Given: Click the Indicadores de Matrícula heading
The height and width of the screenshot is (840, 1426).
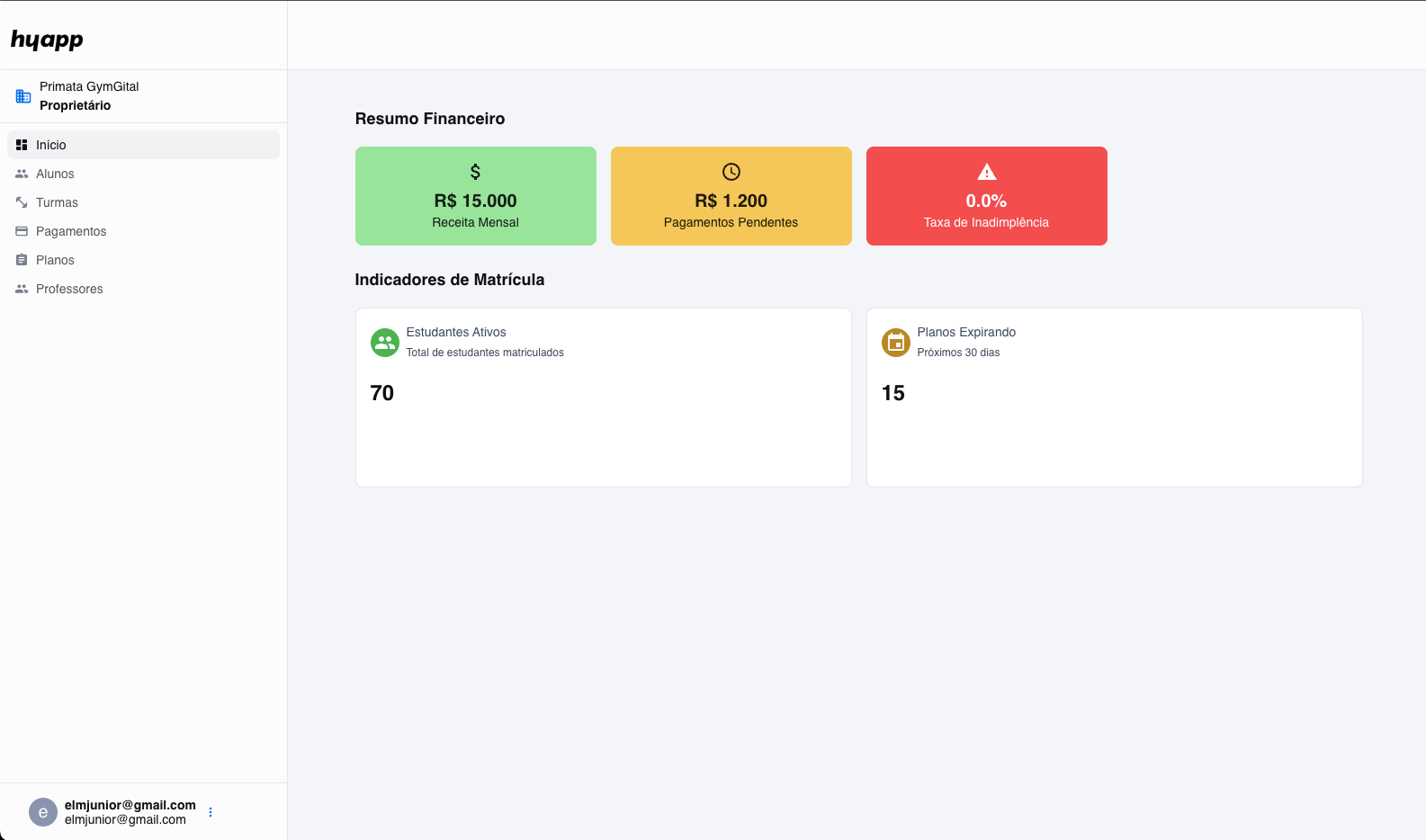Looking at the screenshot, I should point(450,280).
